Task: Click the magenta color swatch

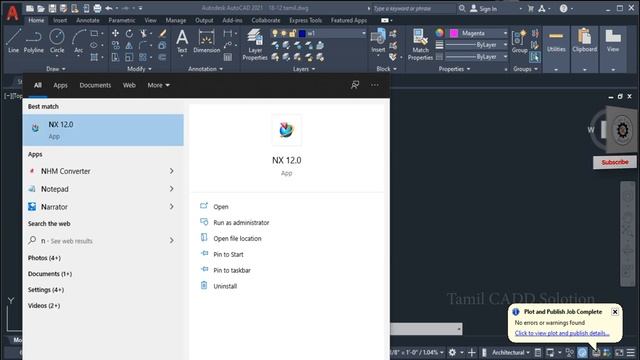Action: (454, 33)
